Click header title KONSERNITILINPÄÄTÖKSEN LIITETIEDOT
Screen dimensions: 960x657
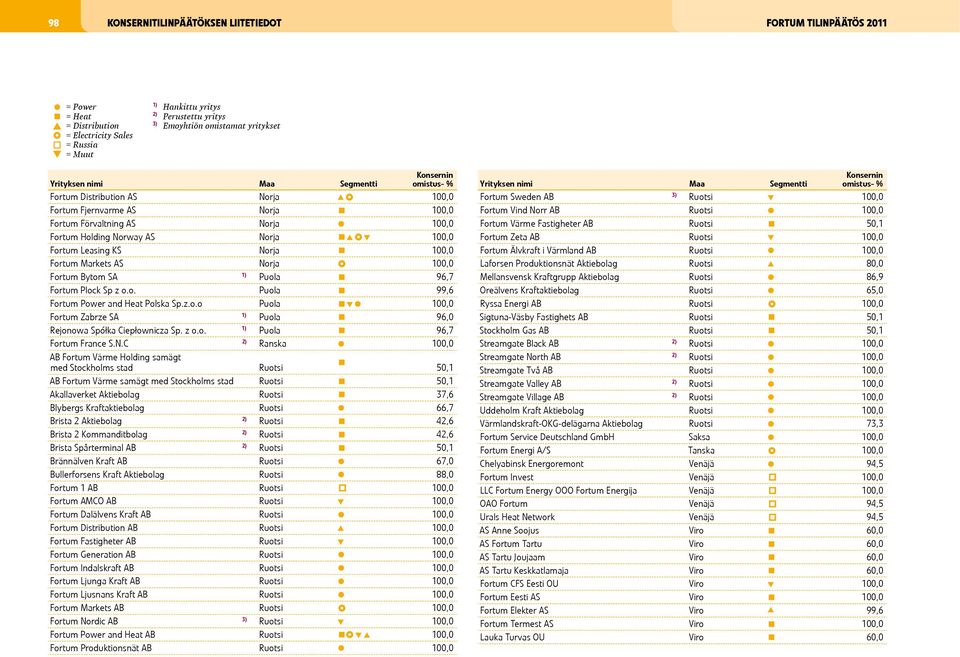point(194,23)
